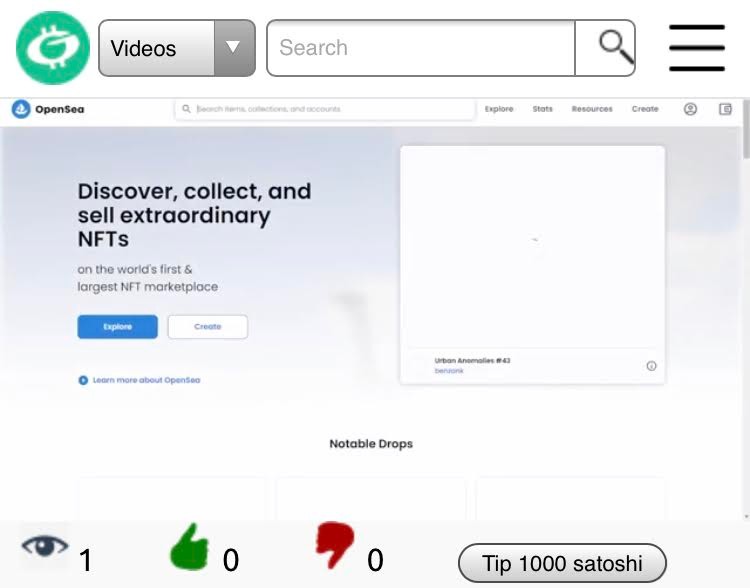750x588 pixels.
Task: Open the OpenSea Resources nav item
Action: click(592, 109)
